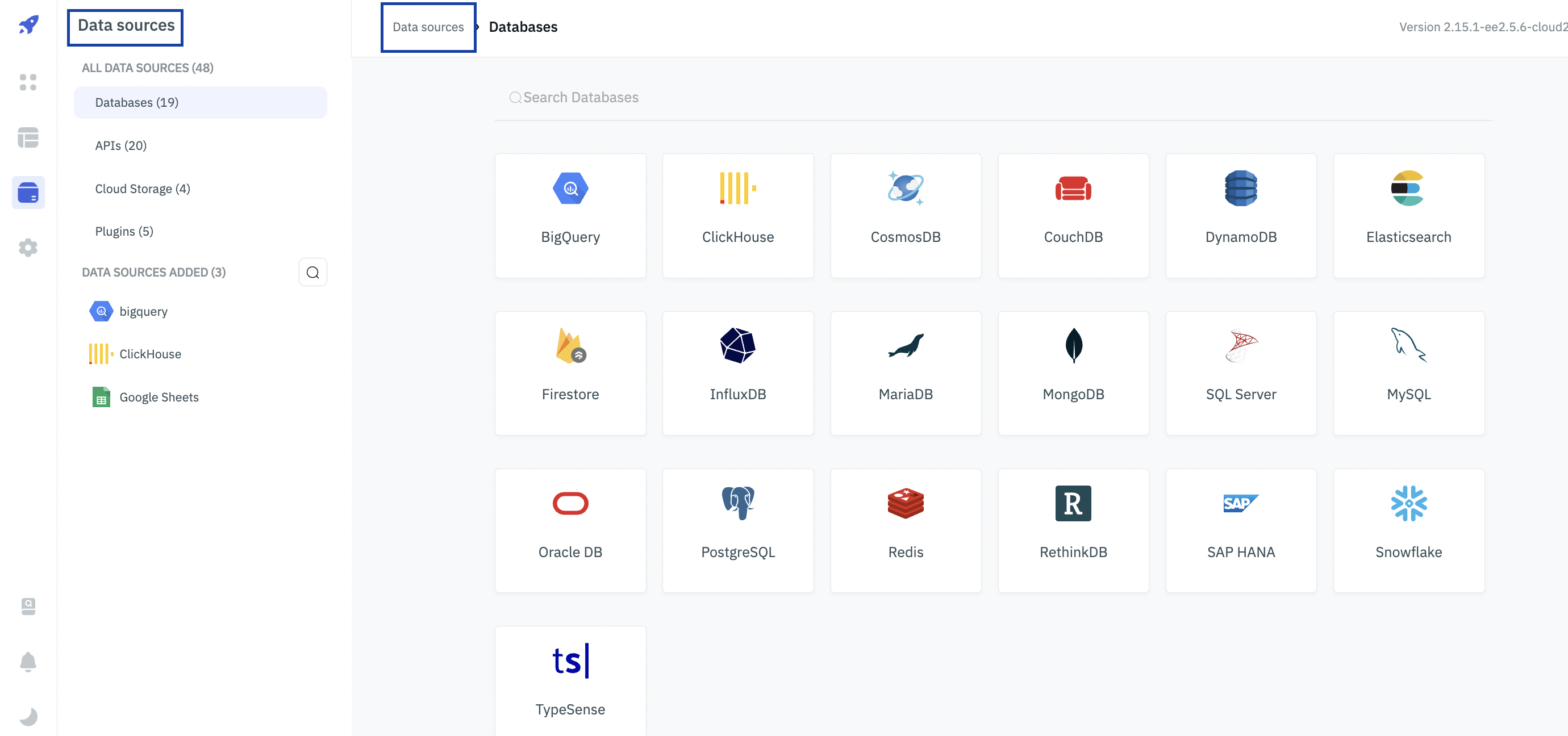Image resolution: width=1568 pixels, height=736 pixels.
Task: Toggle dark mode moon icon
Action: pyautogui.click(x=28, y=717)
